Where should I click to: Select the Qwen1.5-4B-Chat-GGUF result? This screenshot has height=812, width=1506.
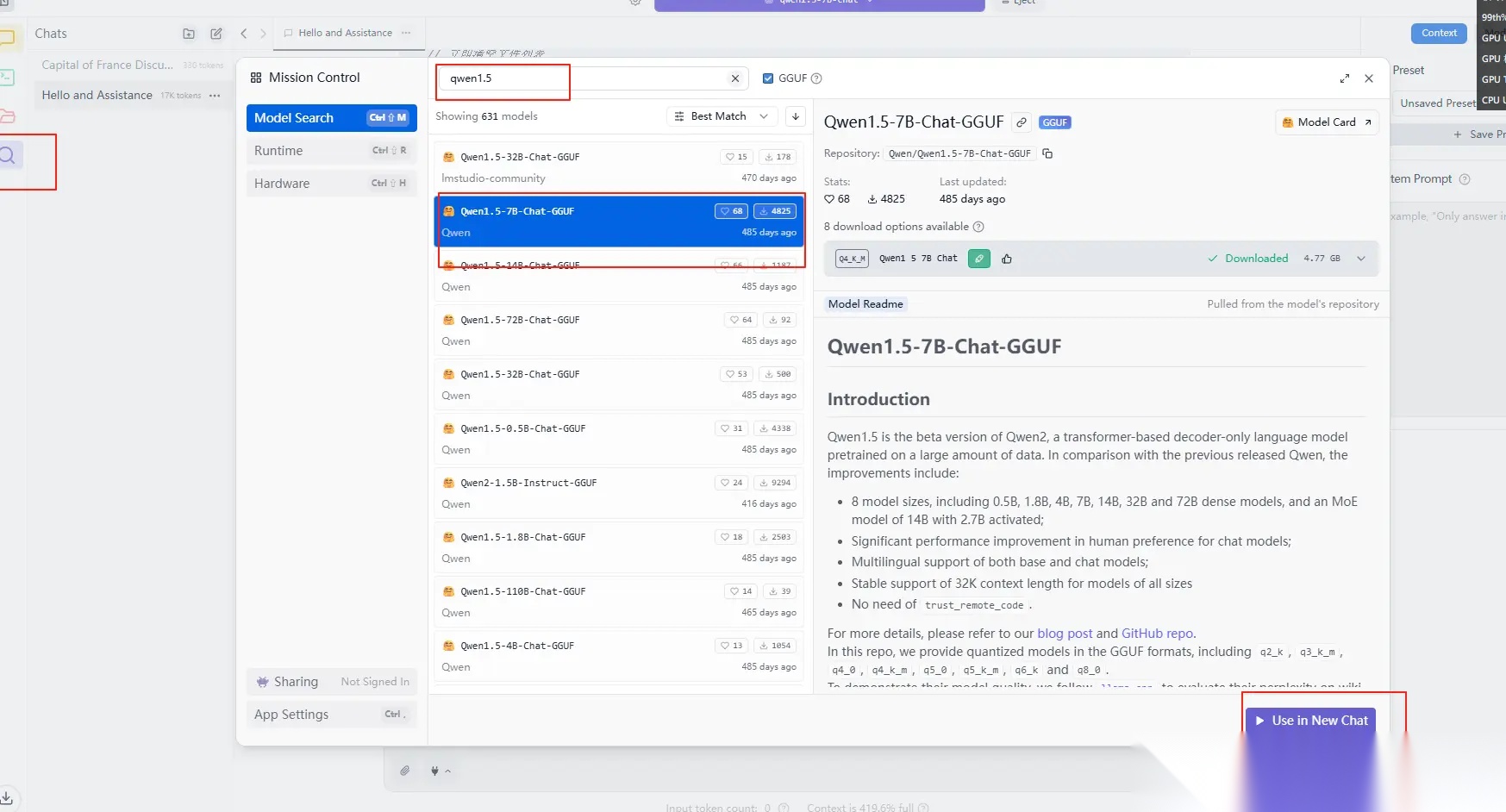pos(619,656)
